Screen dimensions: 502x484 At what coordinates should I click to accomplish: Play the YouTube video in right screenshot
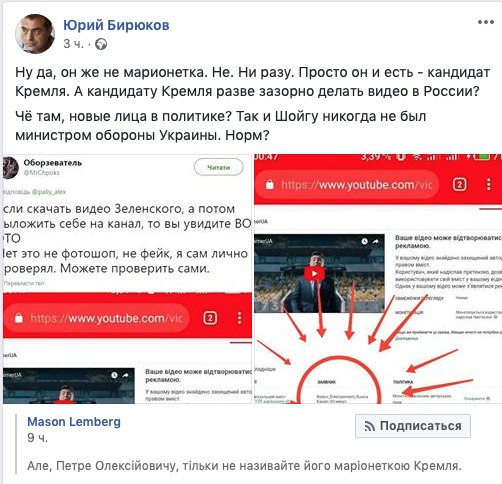pos(314,273)
